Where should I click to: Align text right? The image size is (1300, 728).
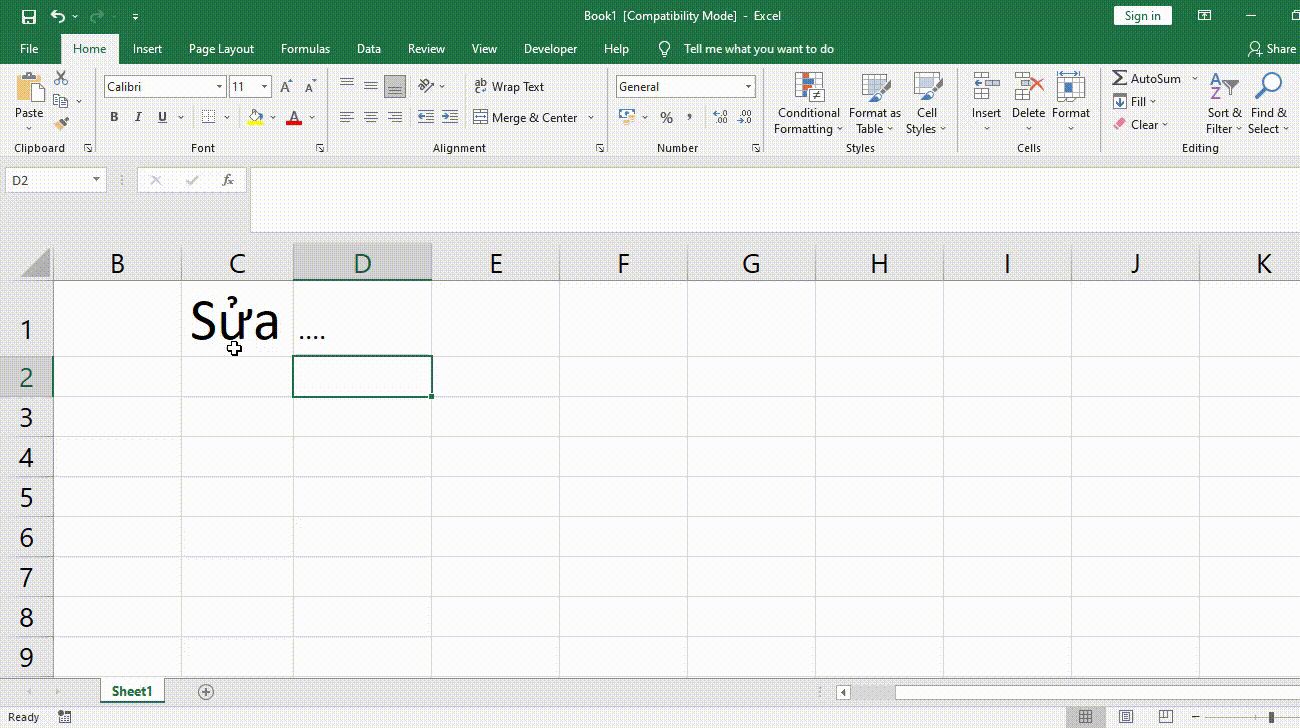[395, 117]
